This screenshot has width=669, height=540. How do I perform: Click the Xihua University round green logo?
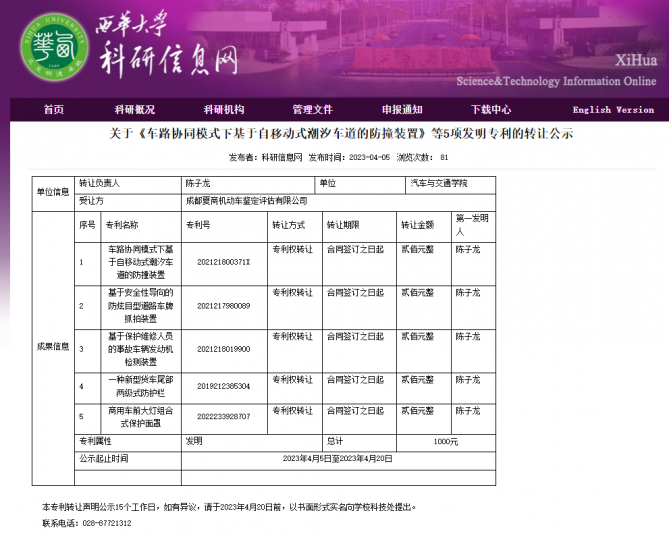point(54,46)
